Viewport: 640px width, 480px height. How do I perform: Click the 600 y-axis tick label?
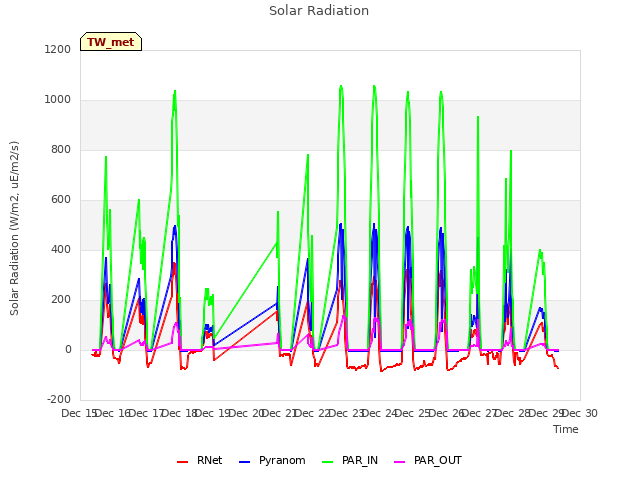(x=61, y=200)
